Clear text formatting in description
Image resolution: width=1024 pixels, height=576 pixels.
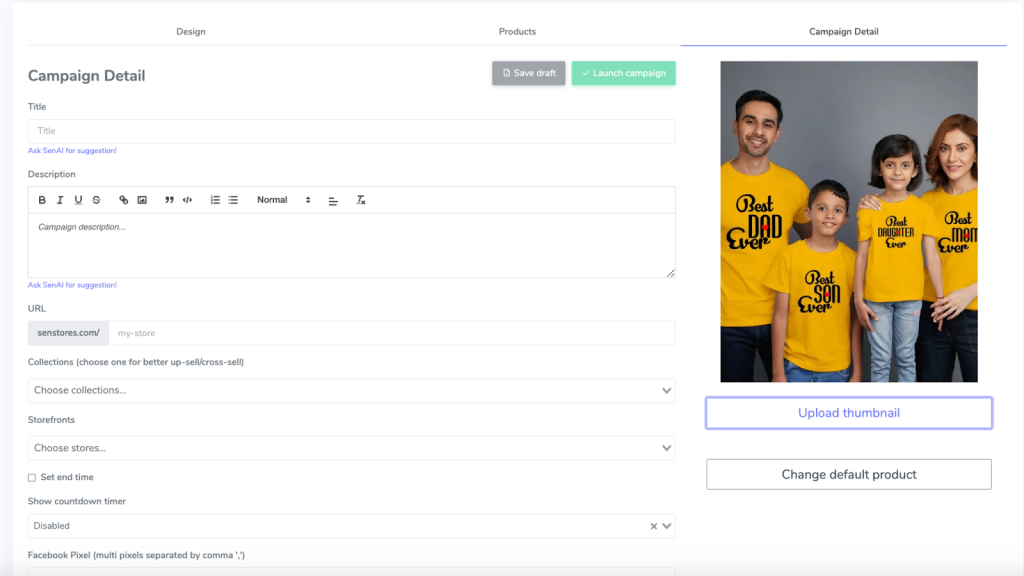[x=360, y=200]
